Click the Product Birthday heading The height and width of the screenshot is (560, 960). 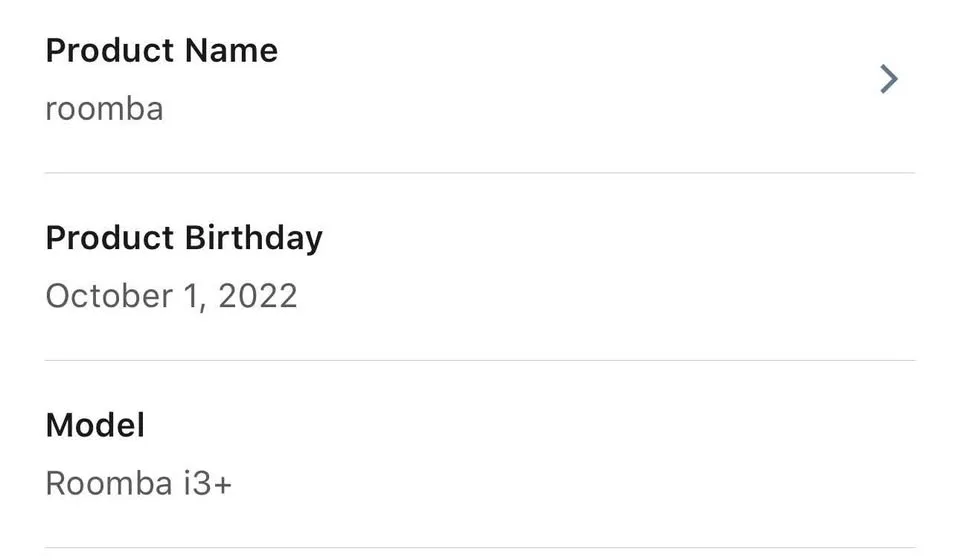(x=184, y=238)
